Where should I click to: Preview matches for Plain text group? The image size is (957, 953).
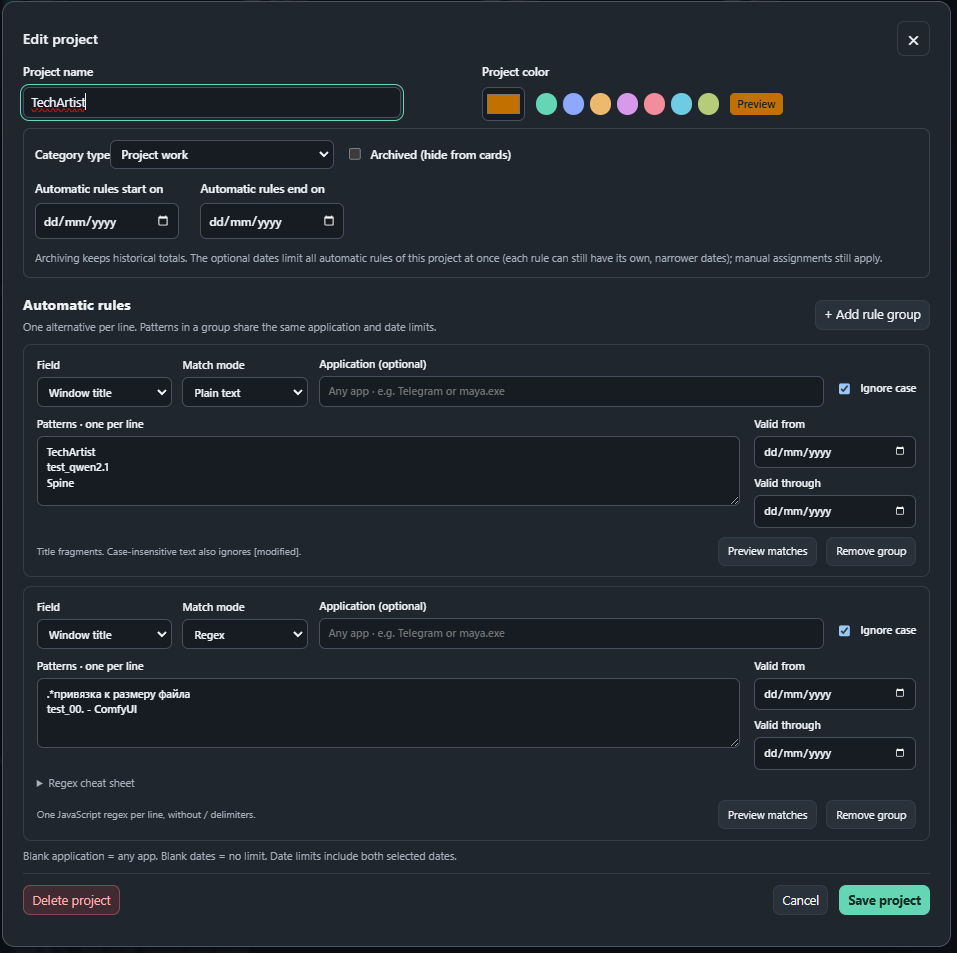click(x=767, y=551)
